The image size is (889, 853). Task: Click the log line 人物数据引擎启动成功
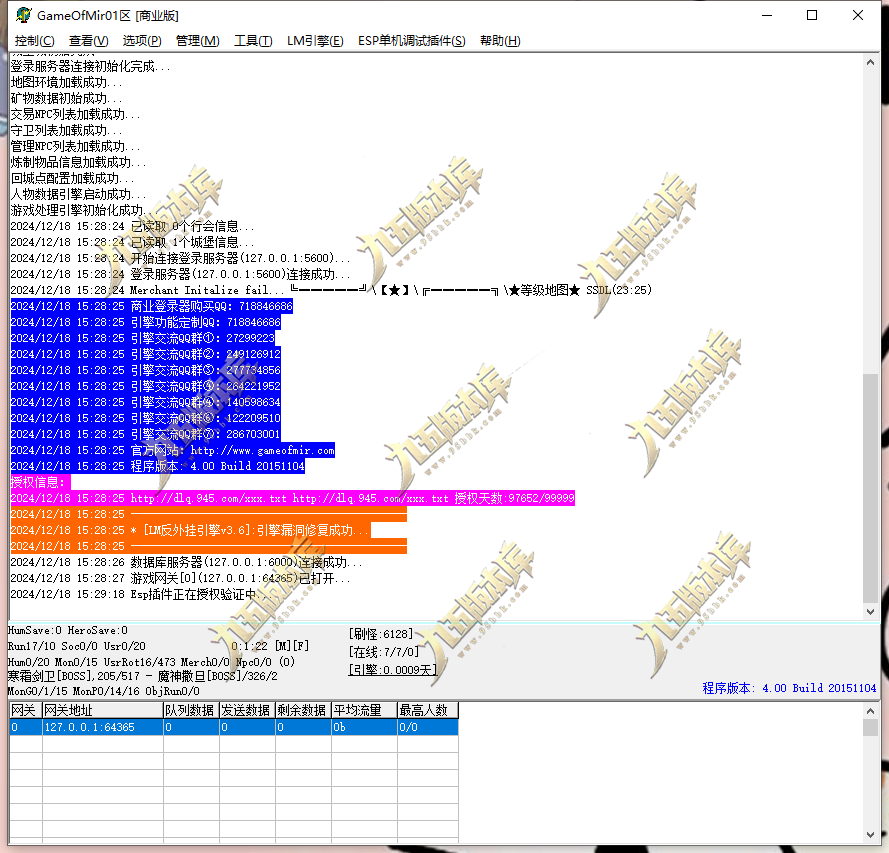click(x=78, y=194)
